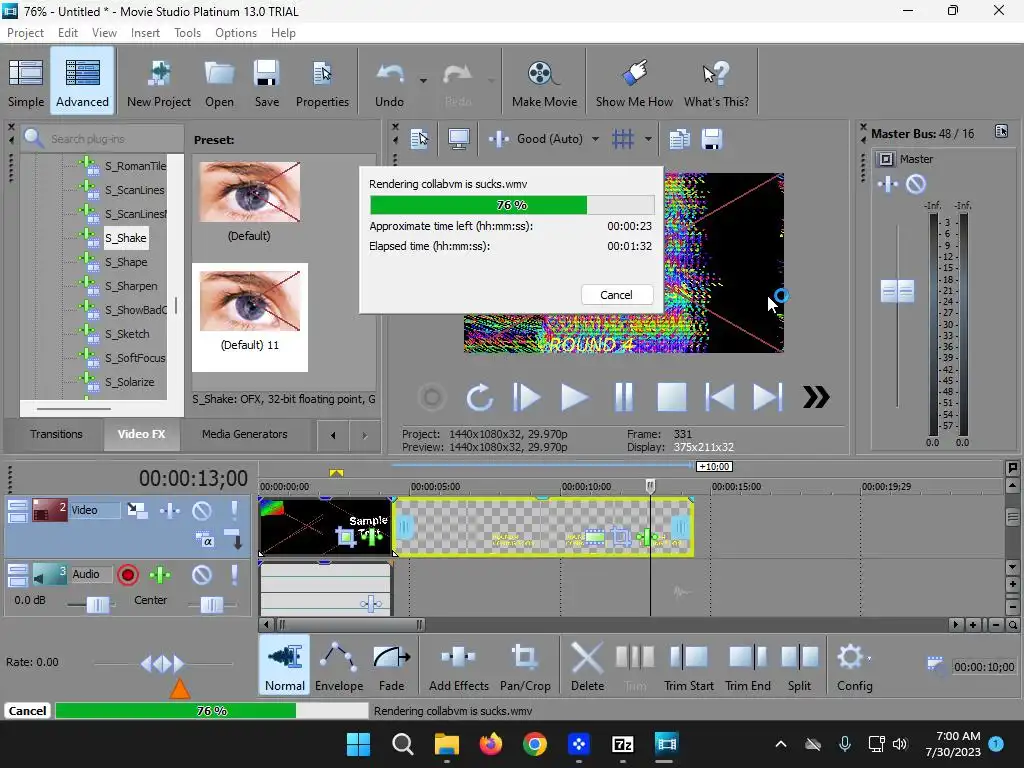
Task: Arm Audio track for record
Action: tap(128, 575)
